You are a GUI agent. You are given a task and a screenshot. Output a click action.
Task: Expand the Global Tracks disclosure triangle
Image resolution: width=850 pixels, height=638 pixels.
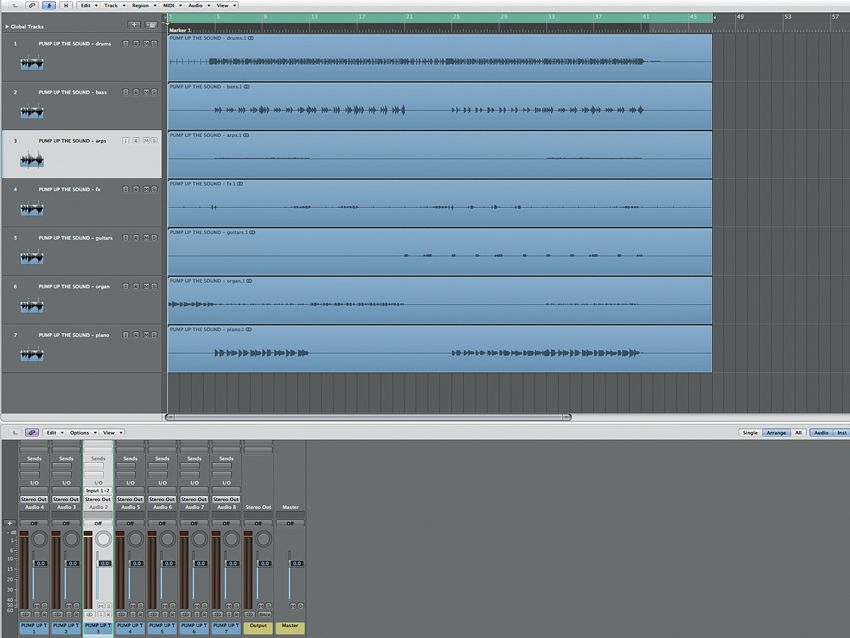tap(7, 26)
